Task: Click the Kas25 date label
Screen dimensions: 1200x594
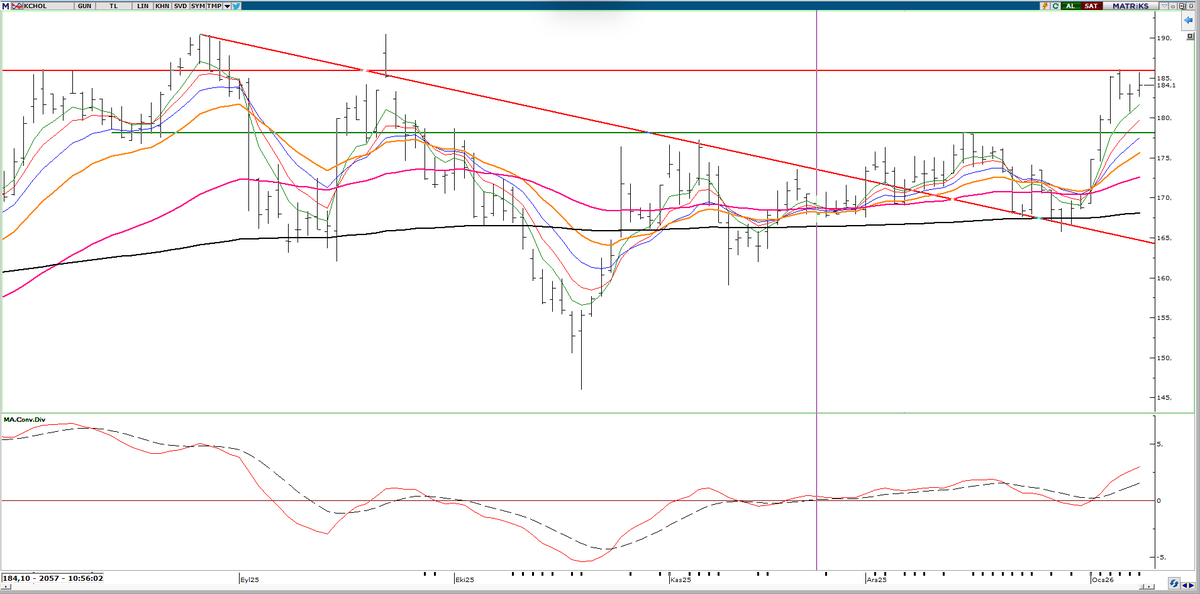Action: [x=680, y=579]
